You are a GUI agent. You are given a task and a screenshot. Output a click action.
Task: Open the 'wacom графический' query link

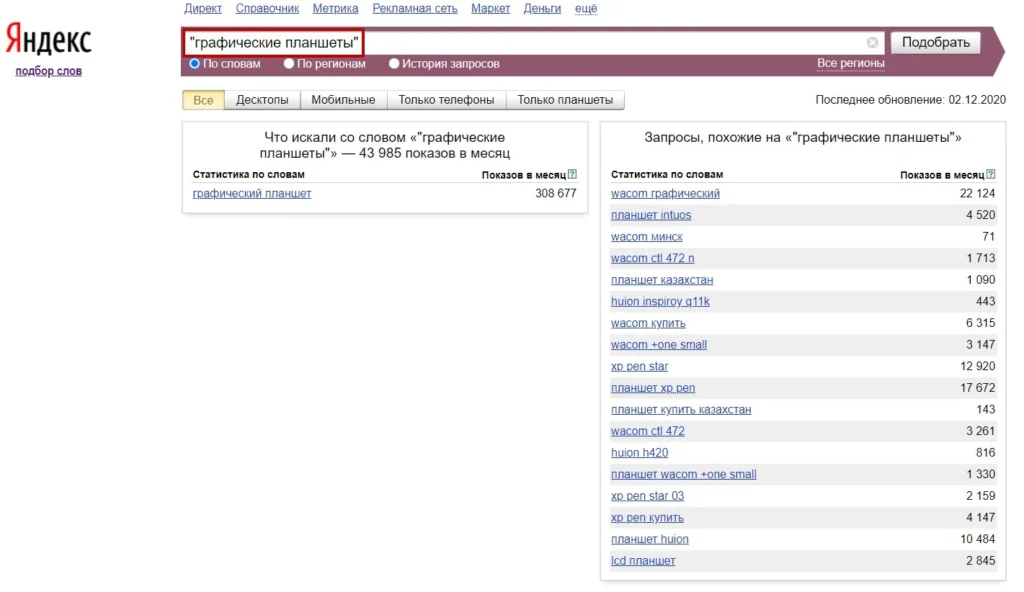[665, 193]
